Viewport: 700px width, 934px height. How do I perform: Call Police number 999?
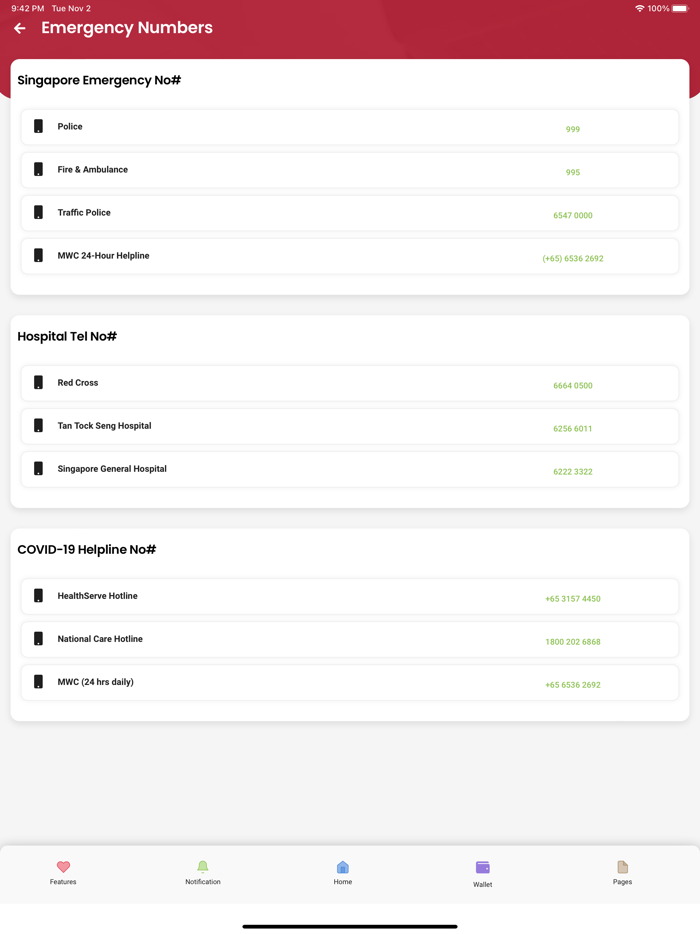pos(573,129)
